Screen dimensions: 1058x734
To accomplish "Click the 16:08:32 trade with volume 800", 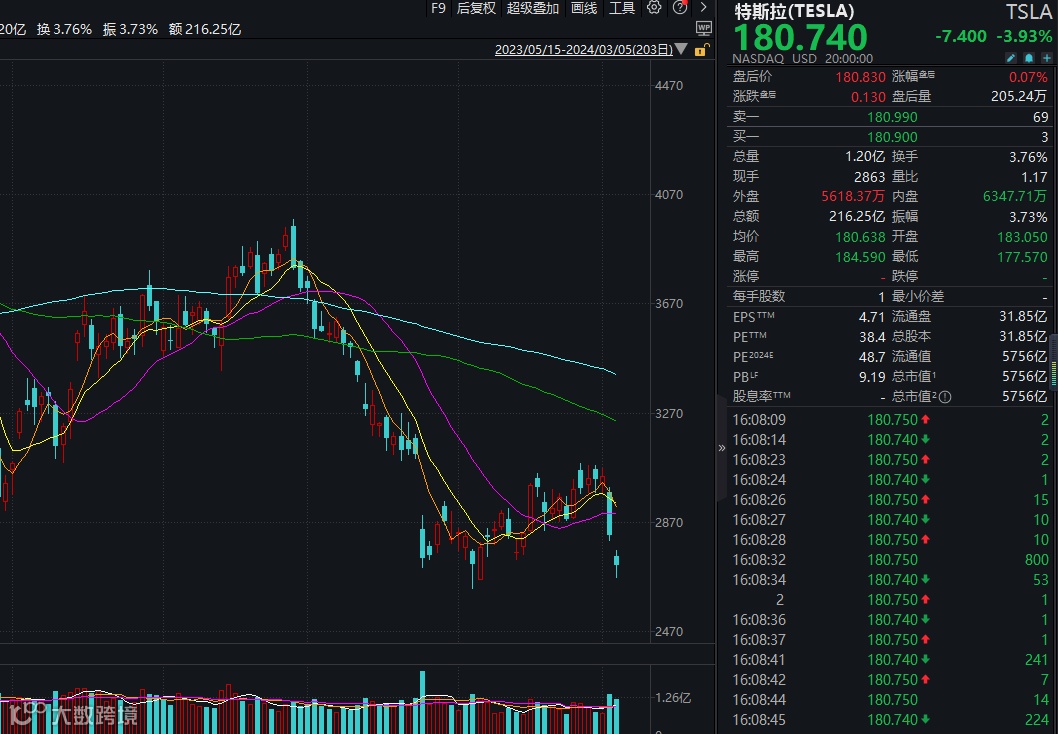I will pyautogui.click(x=891, y=560).
